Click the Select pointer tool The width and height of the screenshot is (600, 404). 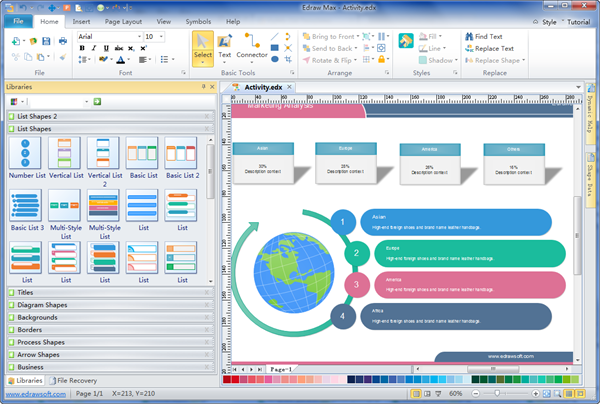click(x=202, y=47)
